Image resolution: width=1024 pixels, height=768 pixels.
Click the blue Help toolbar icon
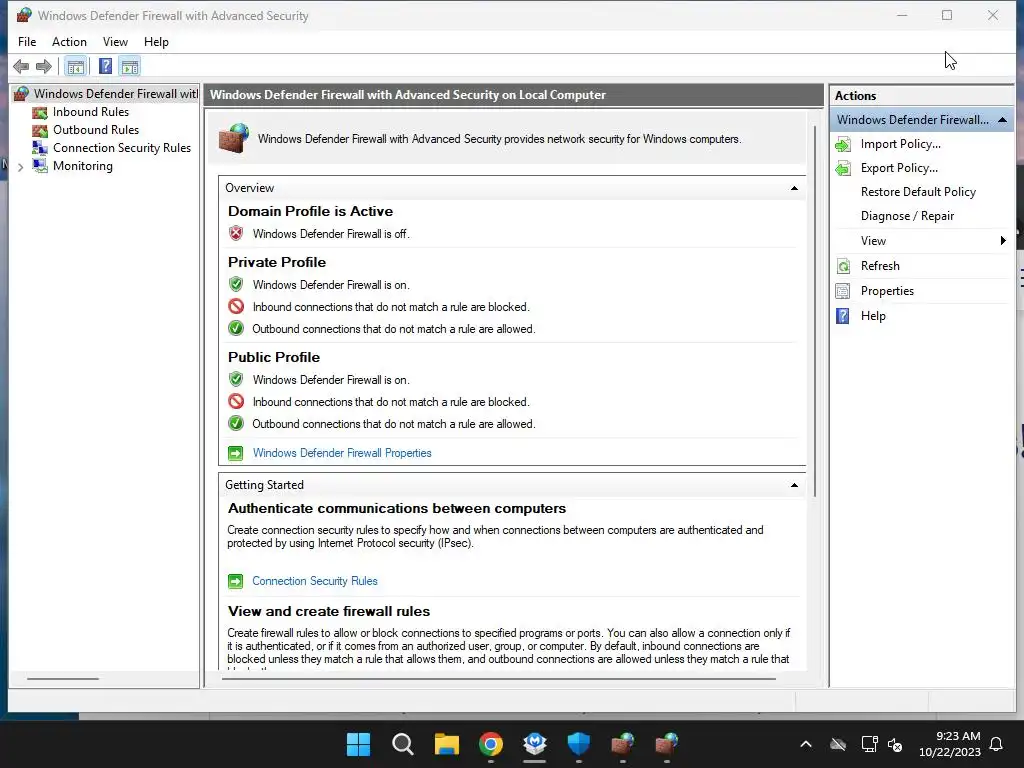pos(105,66)
